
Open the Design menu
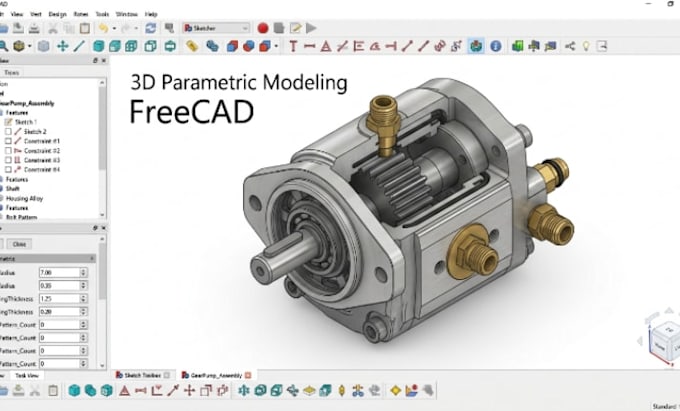[x=57, y=14]
